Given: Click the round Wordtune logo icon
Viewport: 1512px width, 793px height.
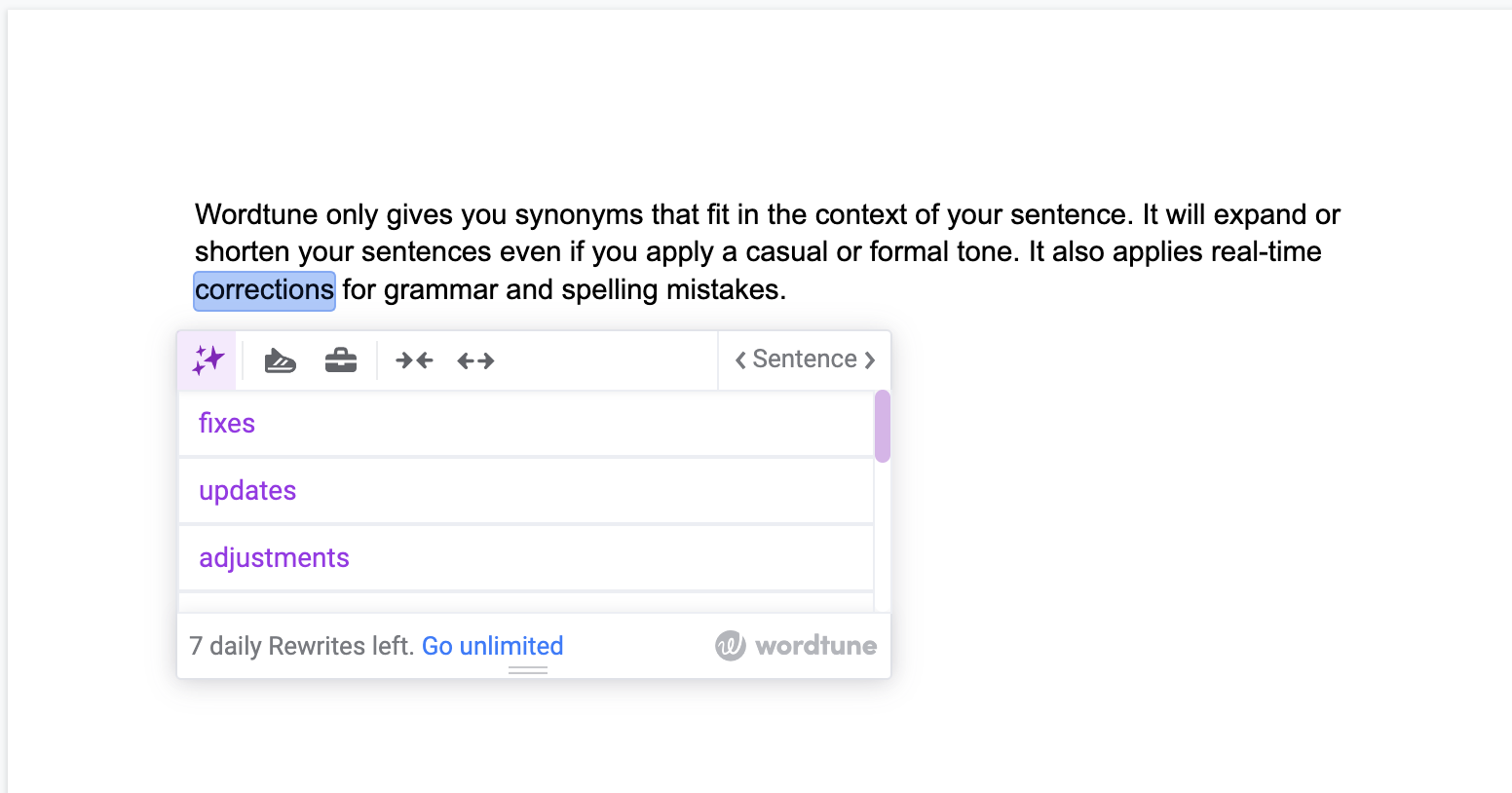Looking at the screenshot, I should click(x=730, y=645).
